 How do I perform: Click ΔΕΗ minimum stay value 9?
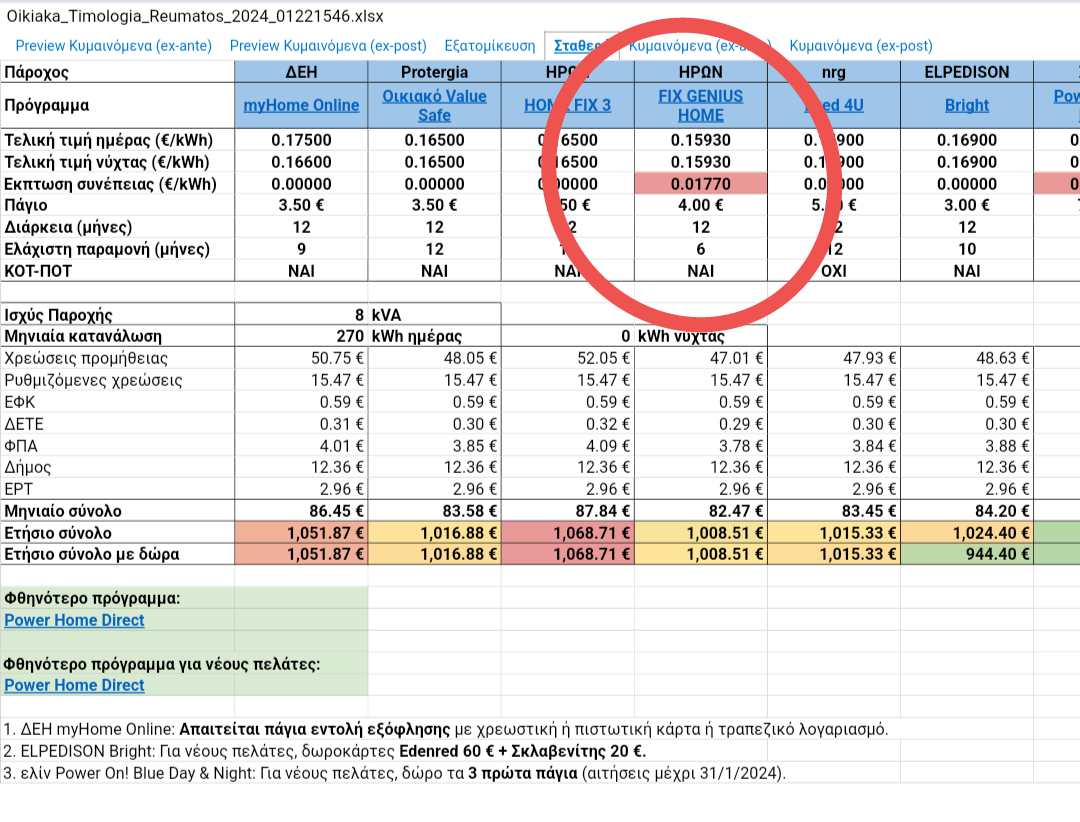pyautogui.click(x=301, y=249)
